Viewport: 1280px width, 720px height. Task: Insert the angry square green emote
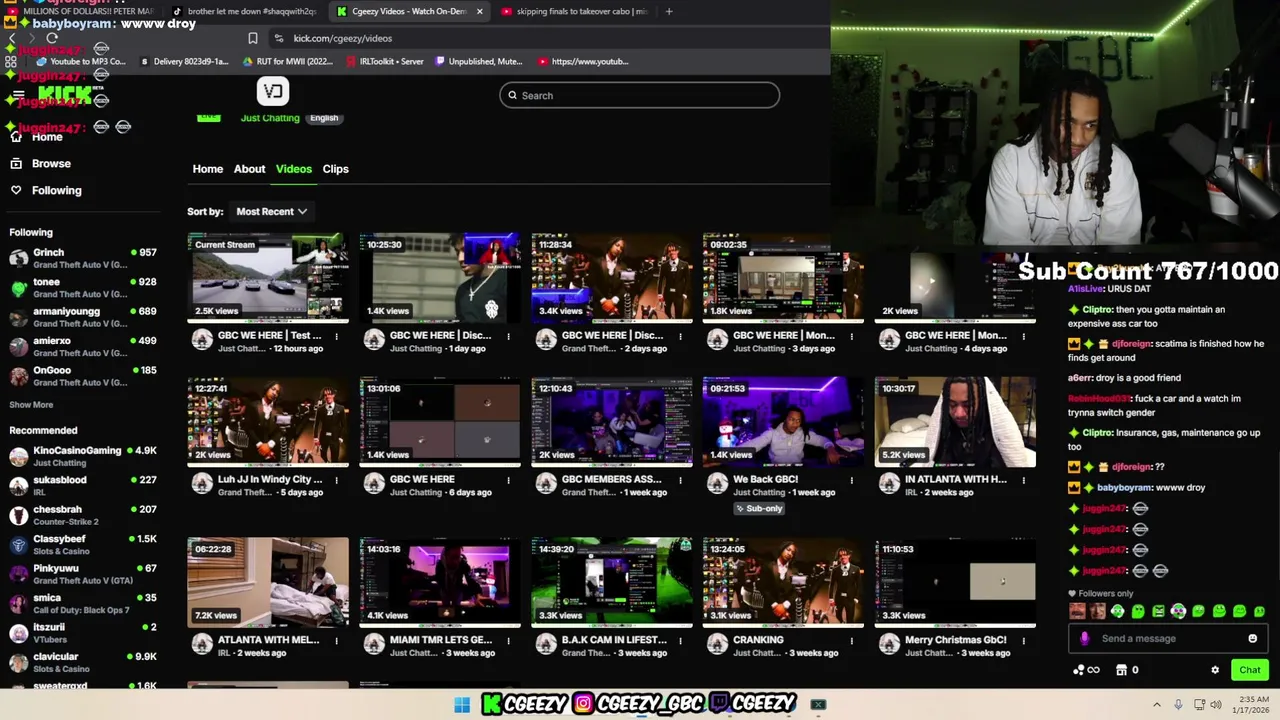click(x=1158, y=611)
